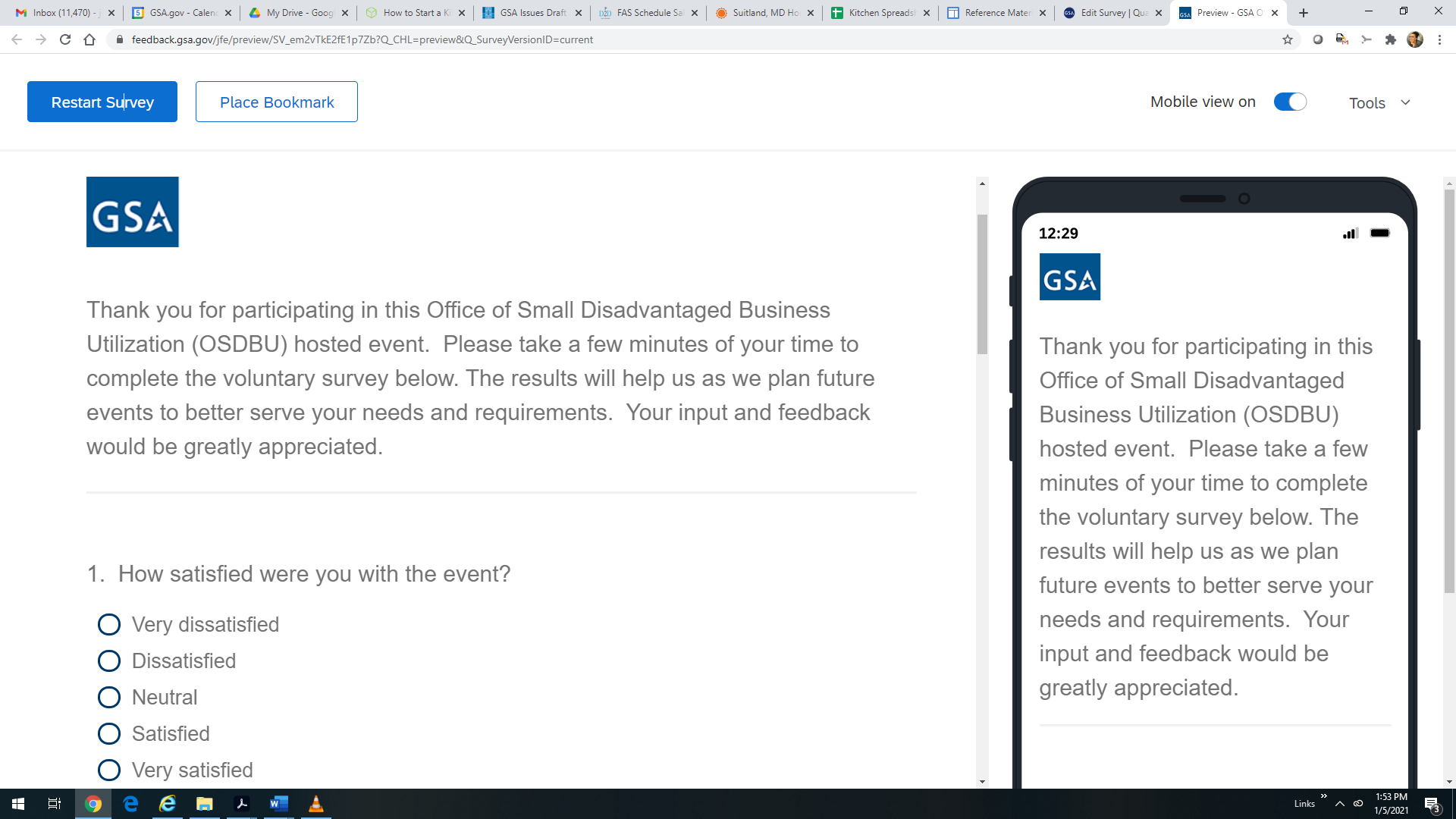Show hidden system tray icons
1456x819 pixels.
(x=1339, y=804)
